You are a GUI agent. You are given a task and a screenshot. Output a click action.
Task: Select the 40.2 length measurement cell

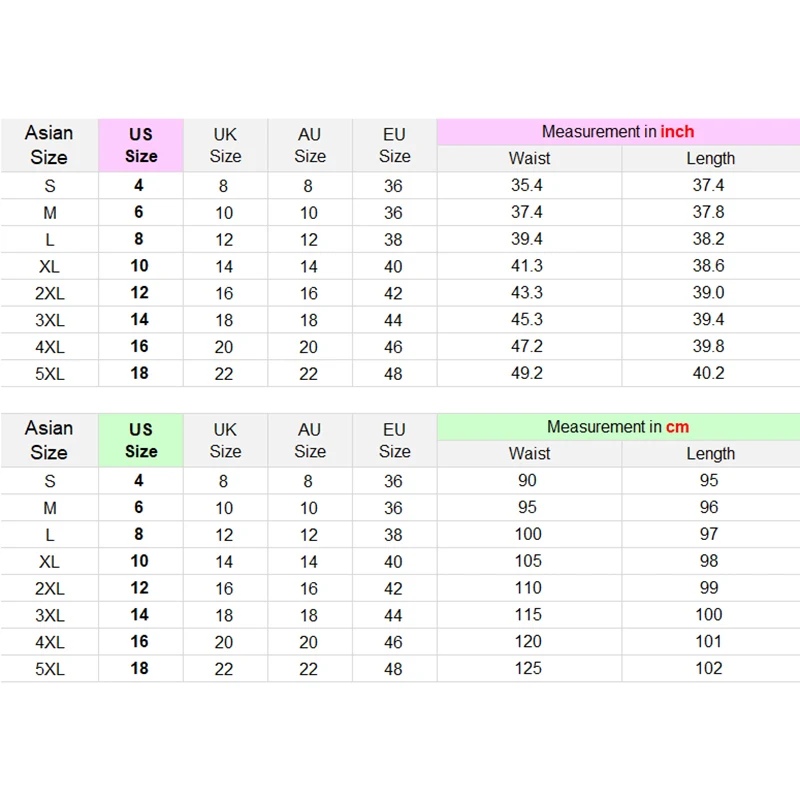(708, 373)
